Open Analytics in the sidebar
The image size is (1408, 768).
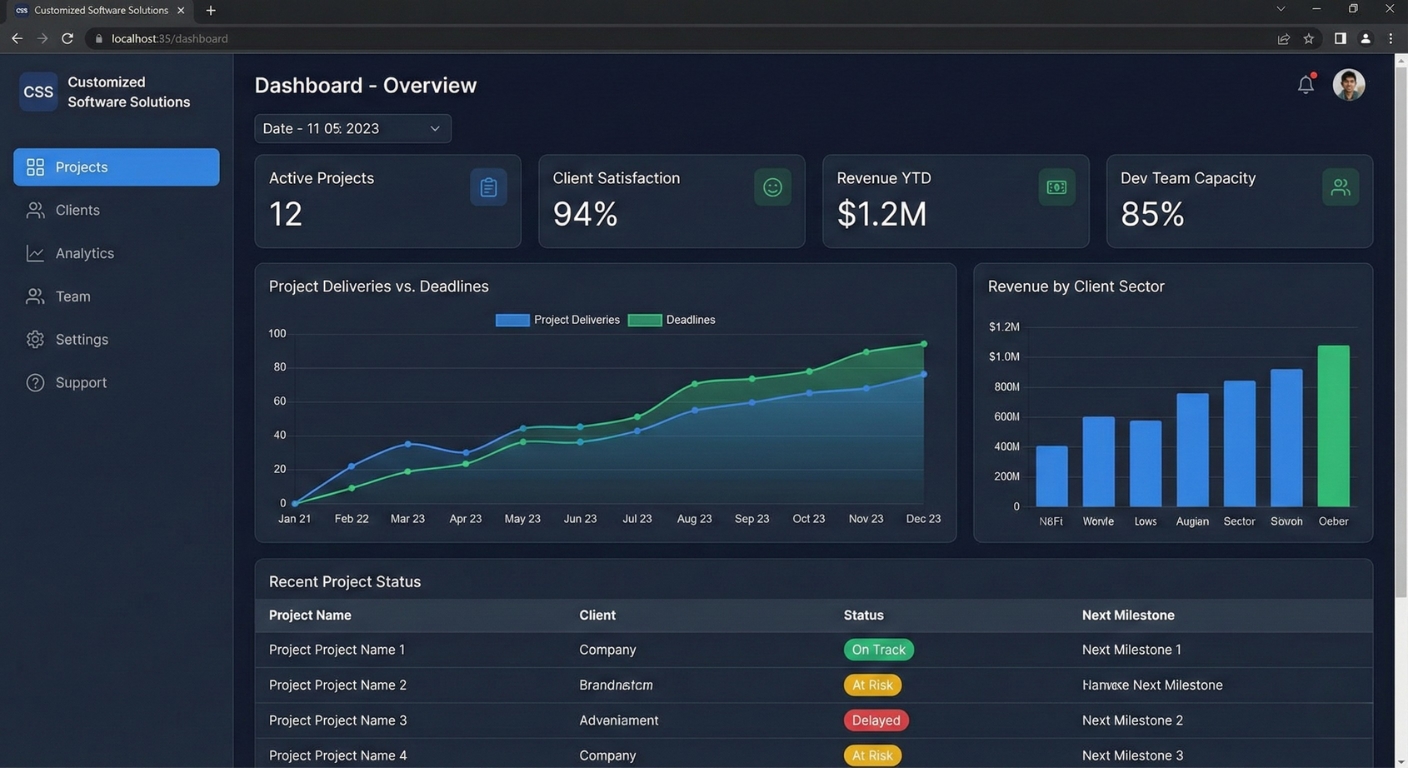pyautogui.click(x=84, y=253)
